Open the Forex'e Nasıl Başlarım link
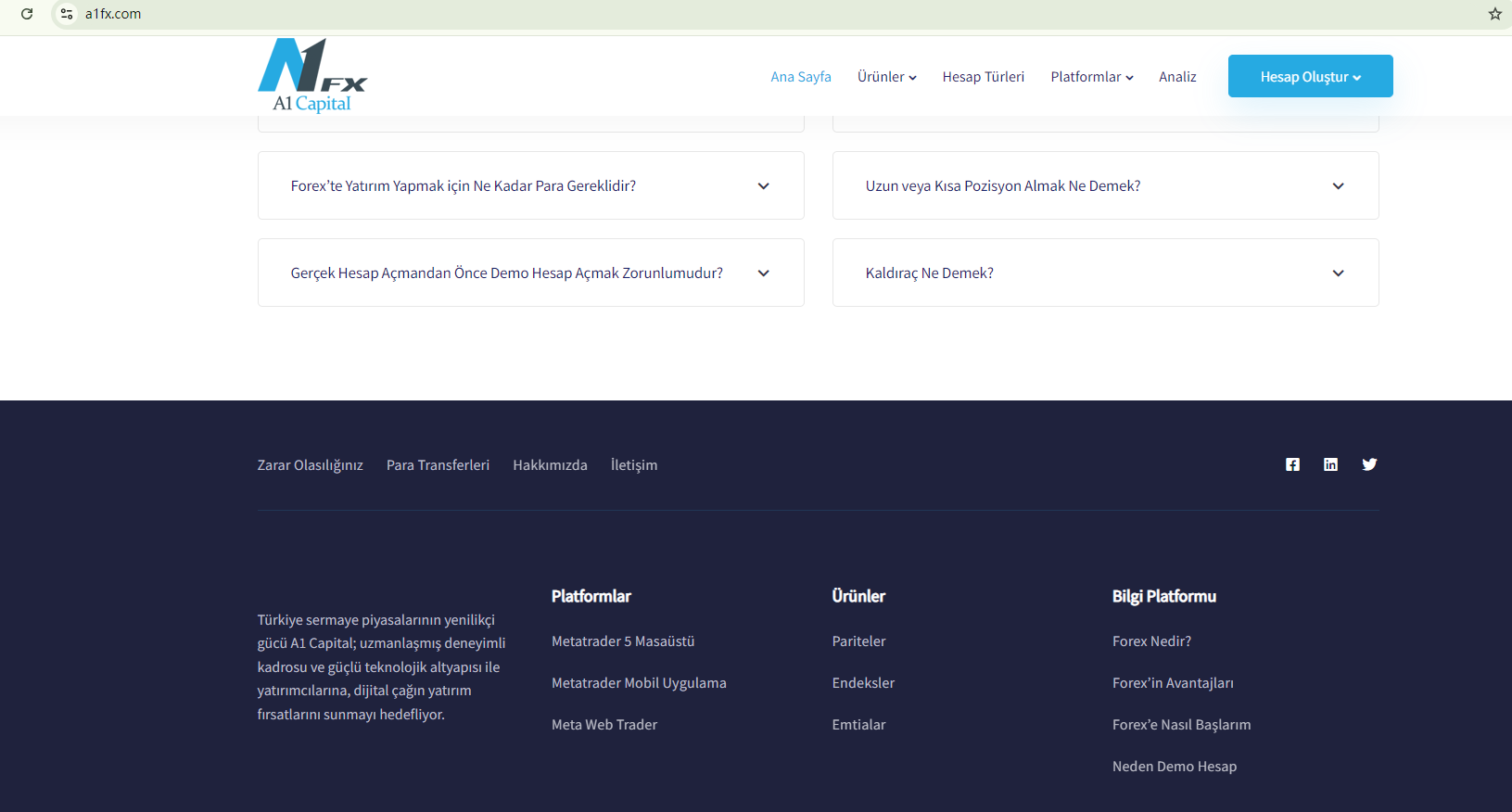 tap(1181, 725)
